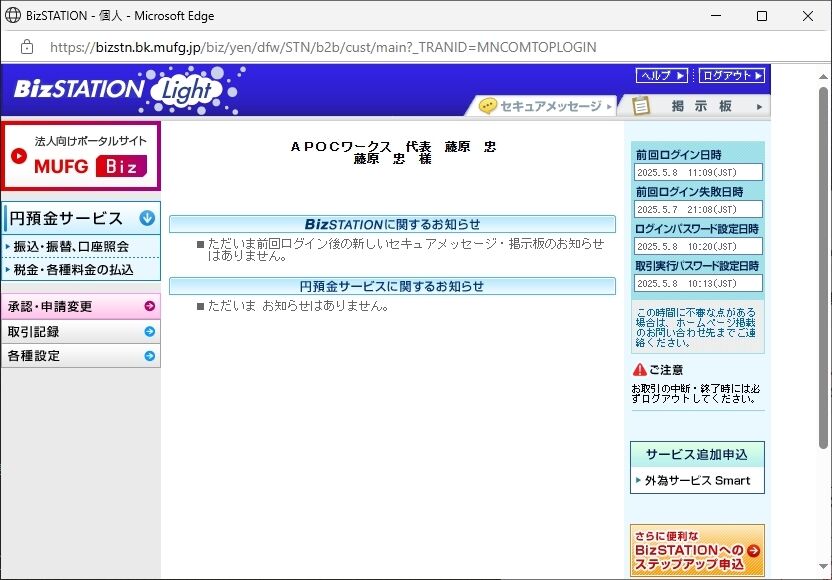Open 税金・各種料金の払込
The height and width of the screenshot is (580, 832).
(x=73, y=270)
